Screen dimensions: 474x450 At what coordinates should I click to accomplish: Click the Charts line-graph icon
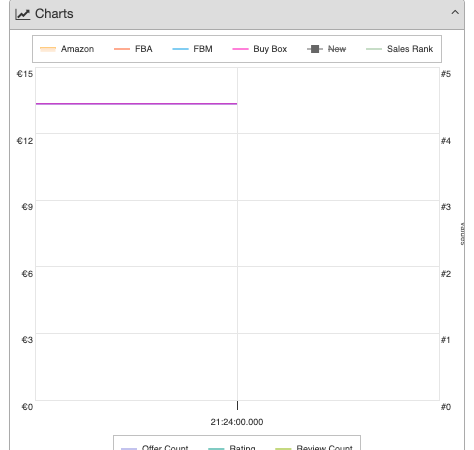[x=23, y=14]
